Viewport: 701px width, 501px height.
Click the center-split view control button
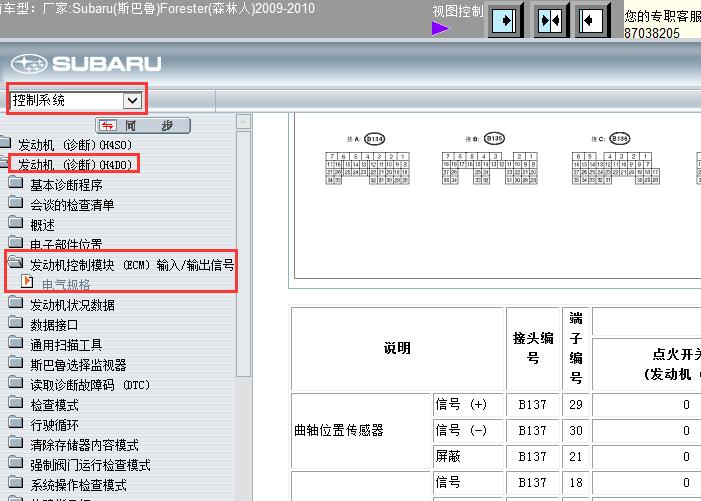551,20
